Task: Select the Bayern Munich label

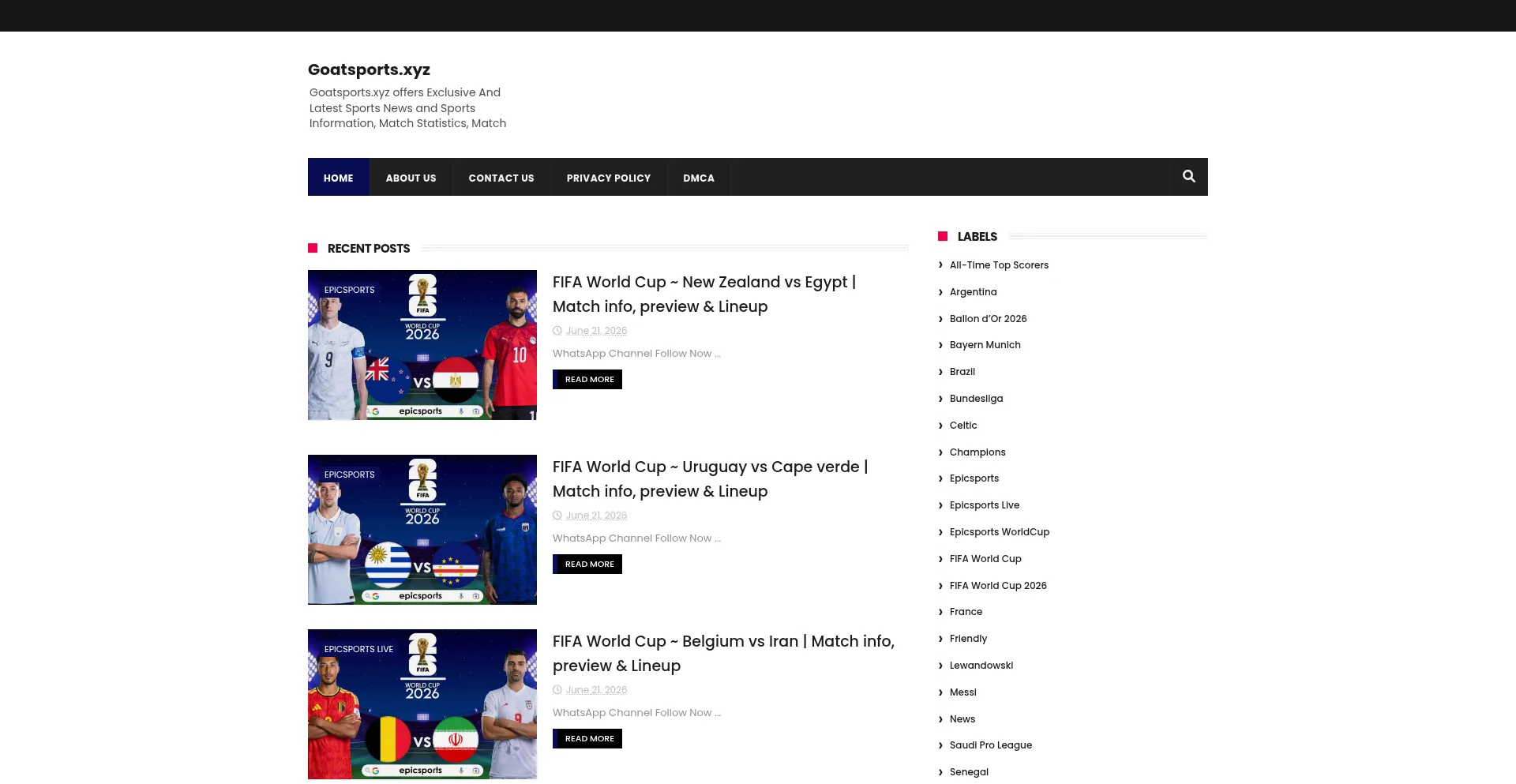Action: [985, 345]
